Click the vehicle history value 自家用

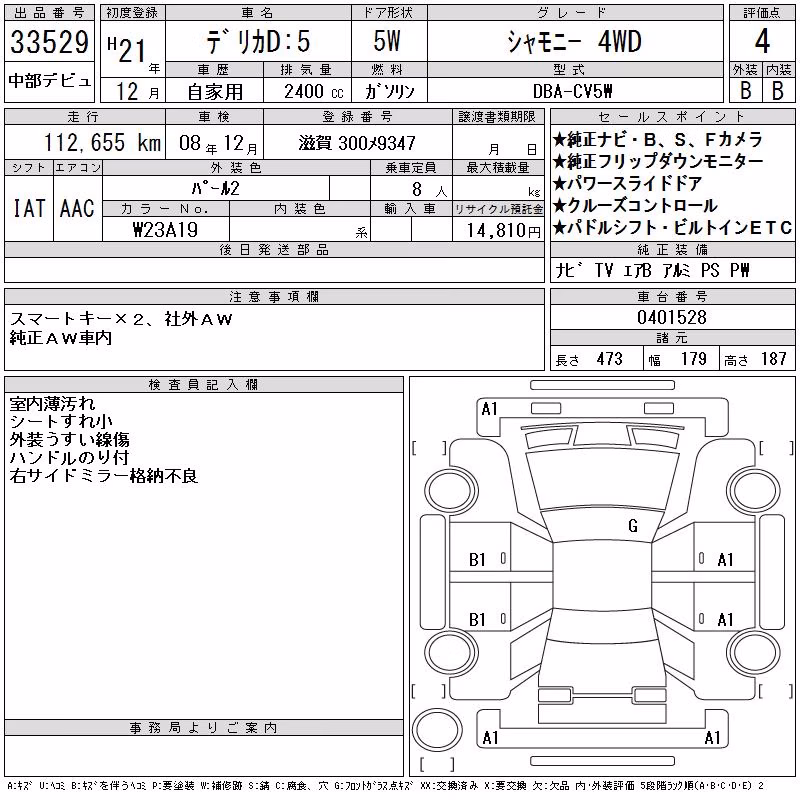tap(215, 92)
